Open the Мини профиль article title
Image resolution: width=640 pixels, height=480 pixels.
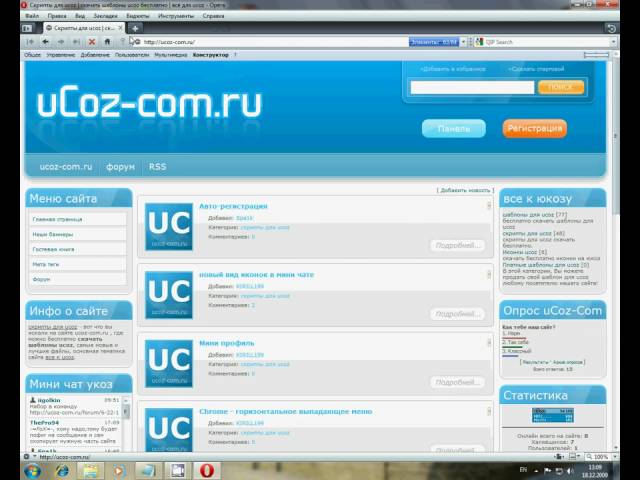(227, 343)
